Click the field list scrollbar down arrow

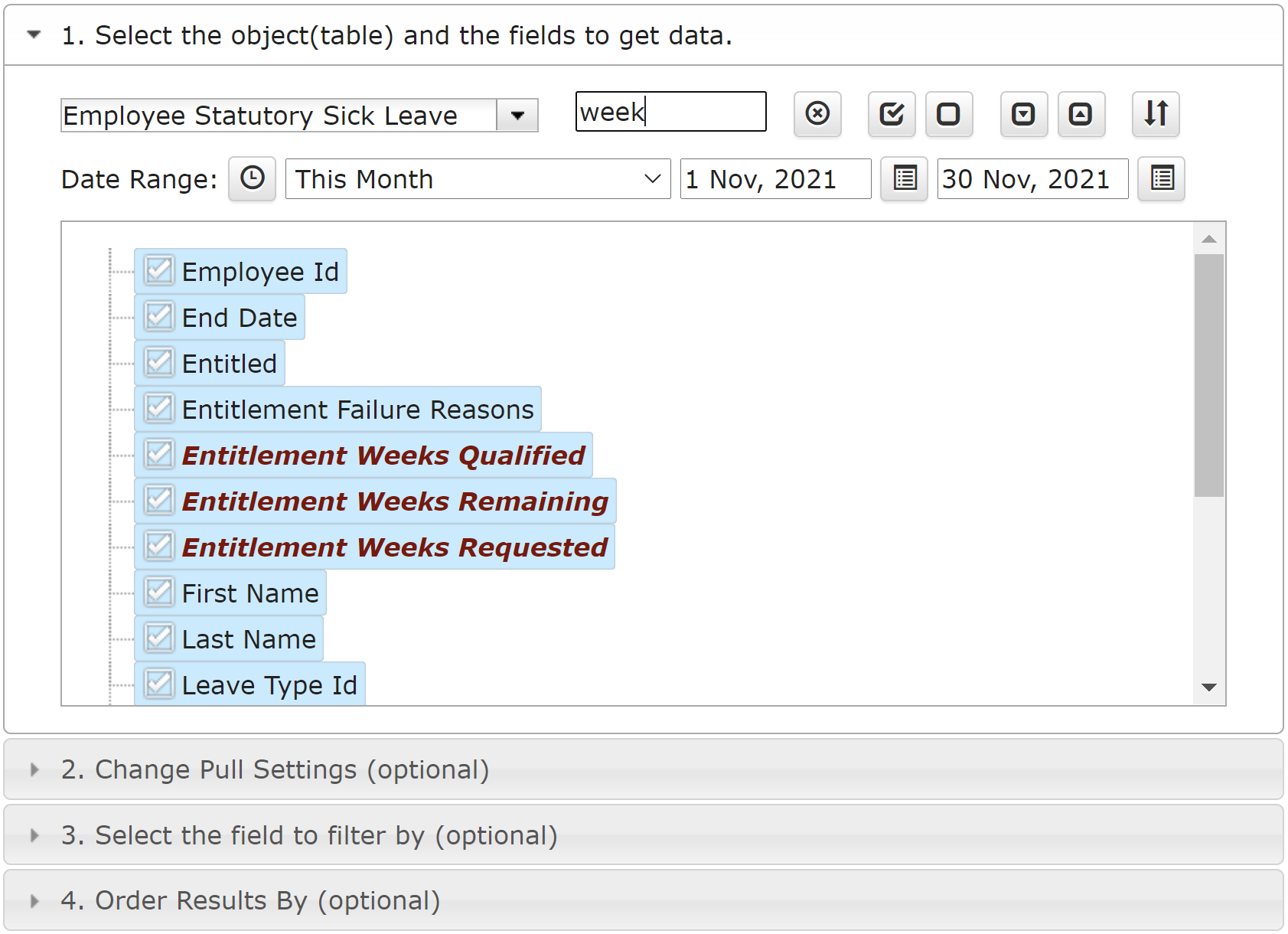pyautogui.click(x=1209, y=687)
